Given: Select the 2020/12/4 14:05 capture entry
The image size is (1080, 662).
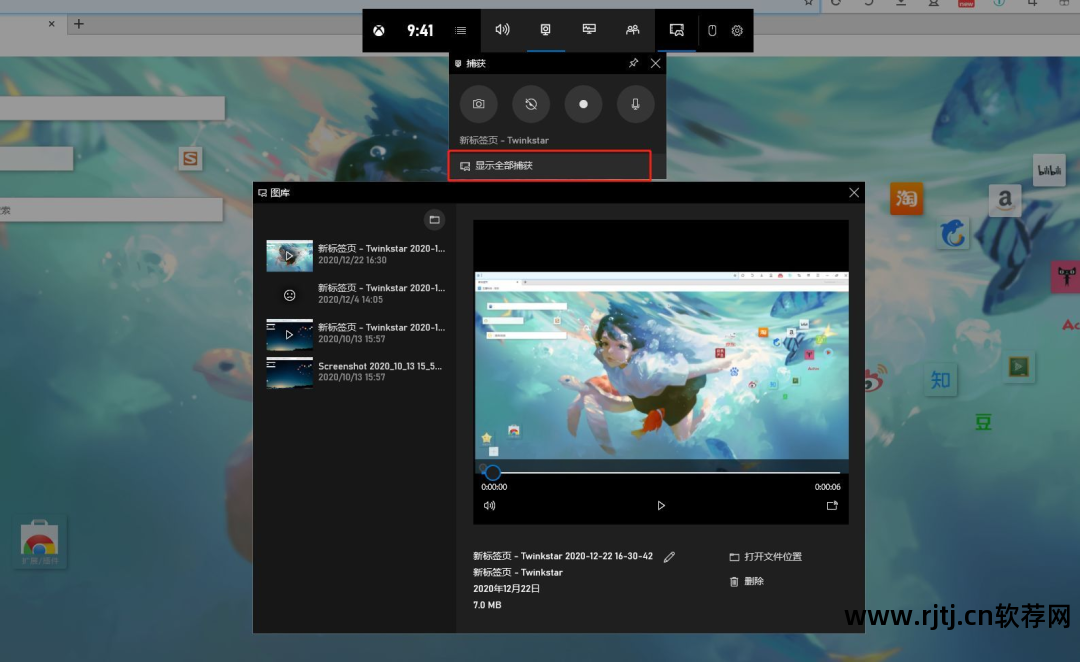Looking at the screenshot, I should (x=356, y=294).
